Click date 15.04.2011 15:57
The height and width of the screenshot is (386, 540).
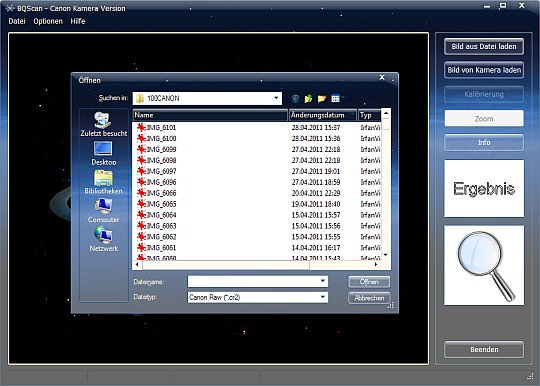[x=316, y=215]
